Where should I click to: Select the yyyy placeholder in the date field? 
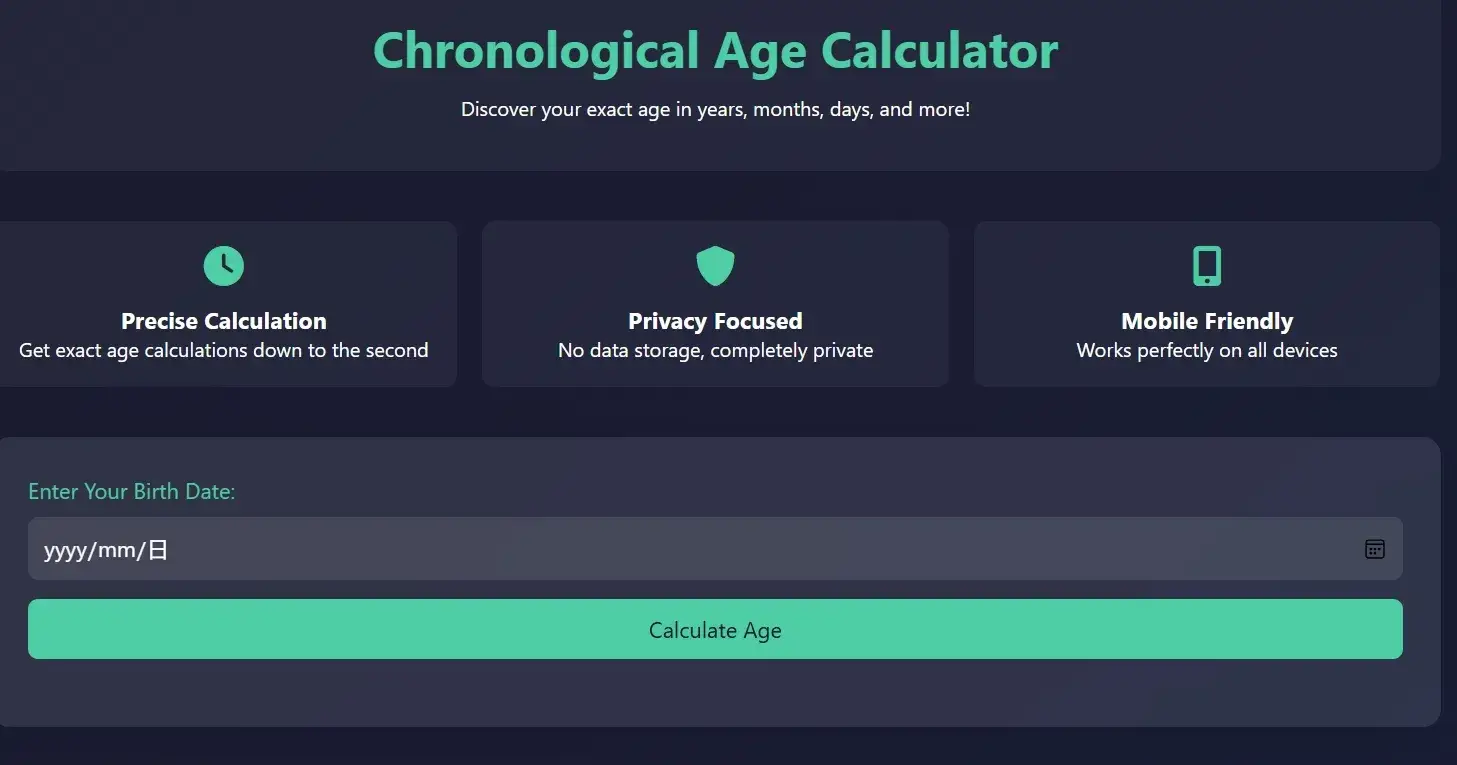tap(62, 549)
